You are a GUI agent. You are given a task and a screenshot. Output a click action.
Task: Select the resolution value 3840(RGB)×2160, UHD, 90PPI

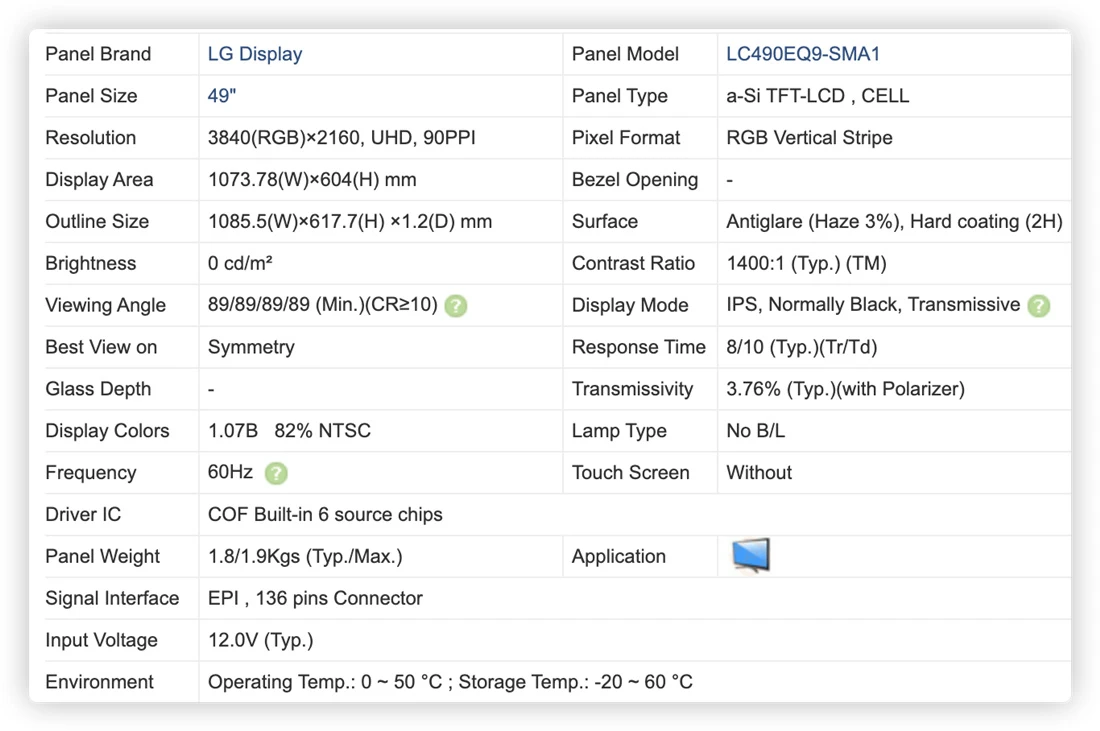(x=341, y=138)
